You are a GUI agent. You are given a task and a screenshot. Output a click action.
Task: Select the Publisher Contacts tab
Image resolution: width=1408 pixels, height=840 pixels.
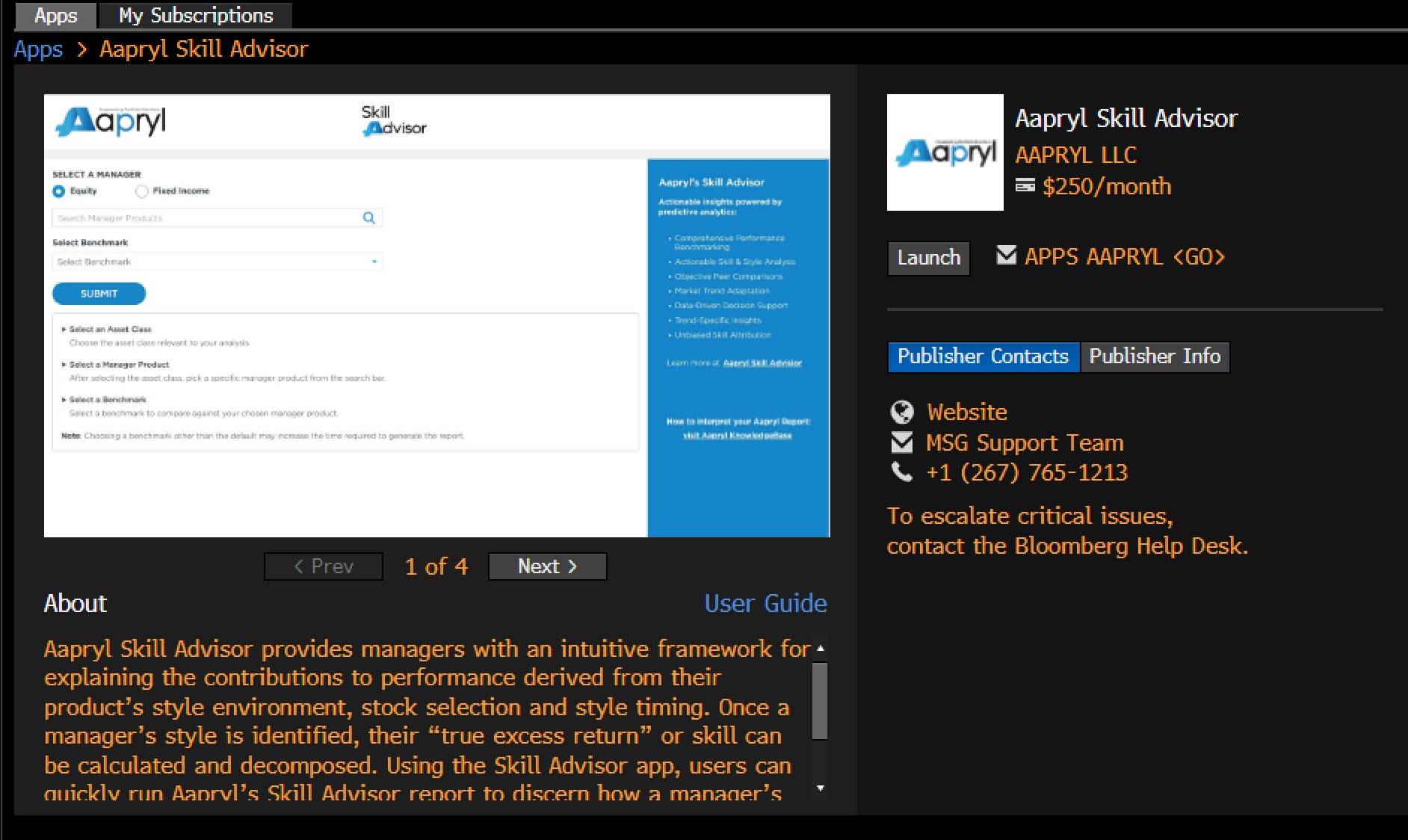pos(983,356)
